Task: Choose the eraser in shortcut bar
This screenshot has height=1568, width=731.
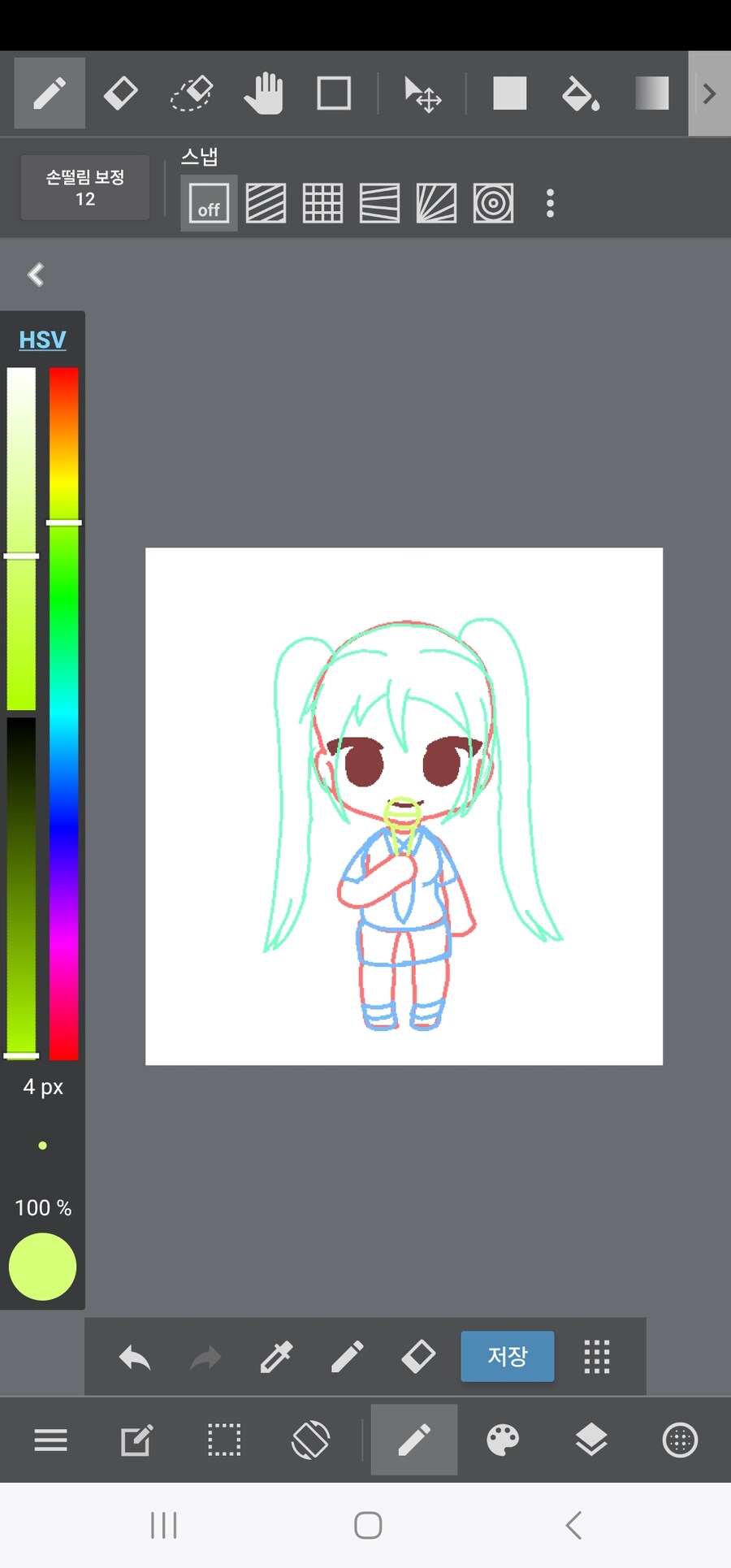Action: coord(418,1357)
